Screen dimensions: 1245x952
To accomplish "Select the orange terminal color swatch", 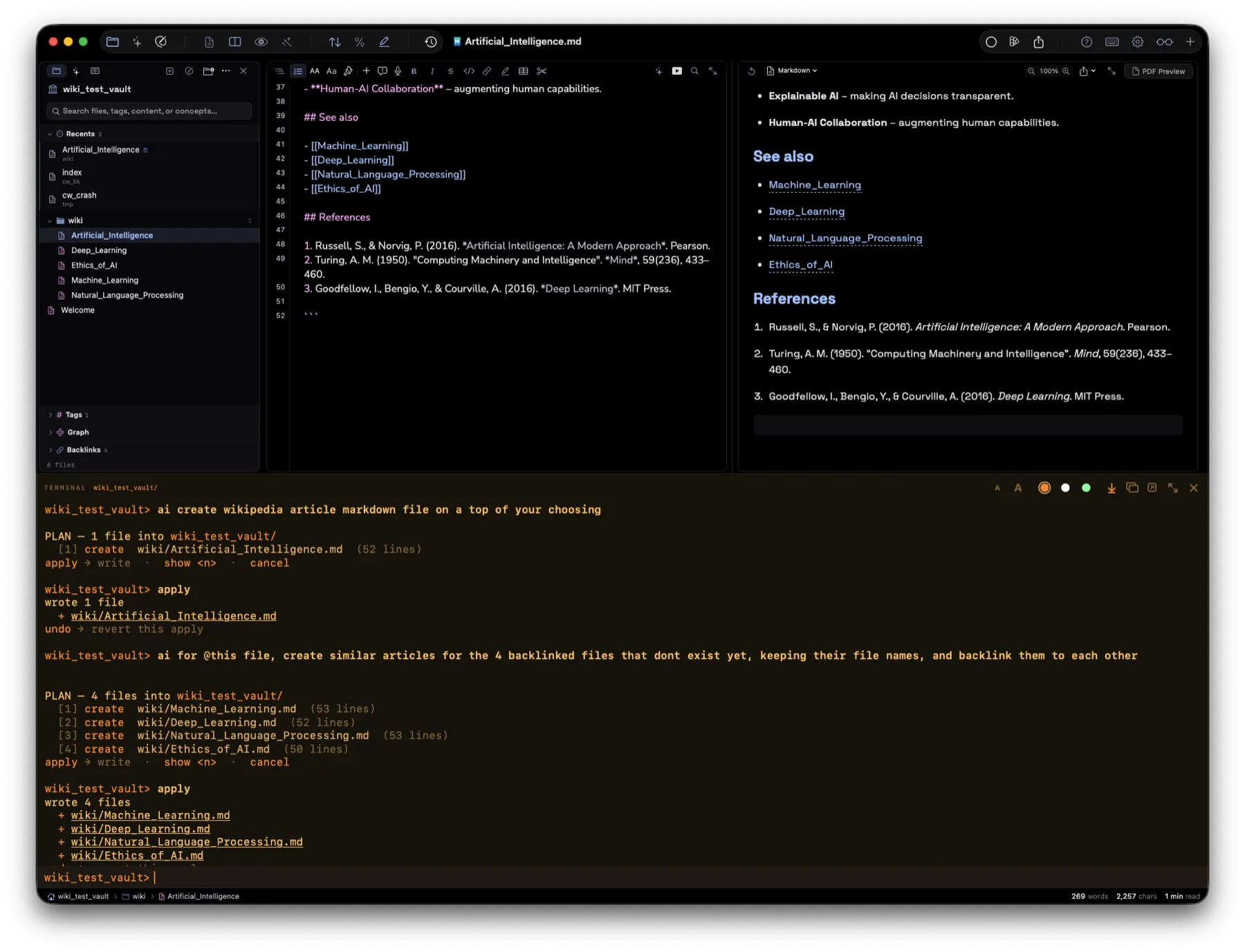I will (1044, 488).
